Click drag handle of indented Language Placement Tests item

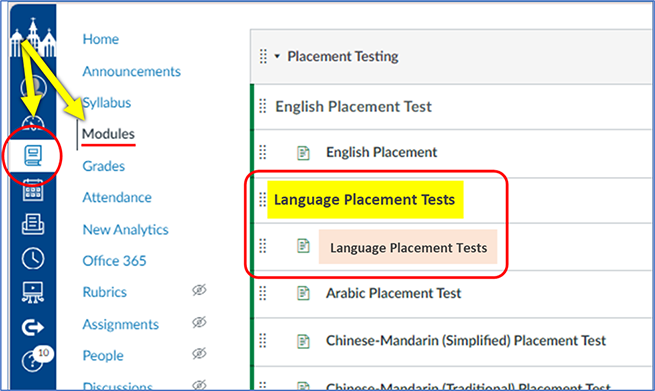[x=263, y=246]
